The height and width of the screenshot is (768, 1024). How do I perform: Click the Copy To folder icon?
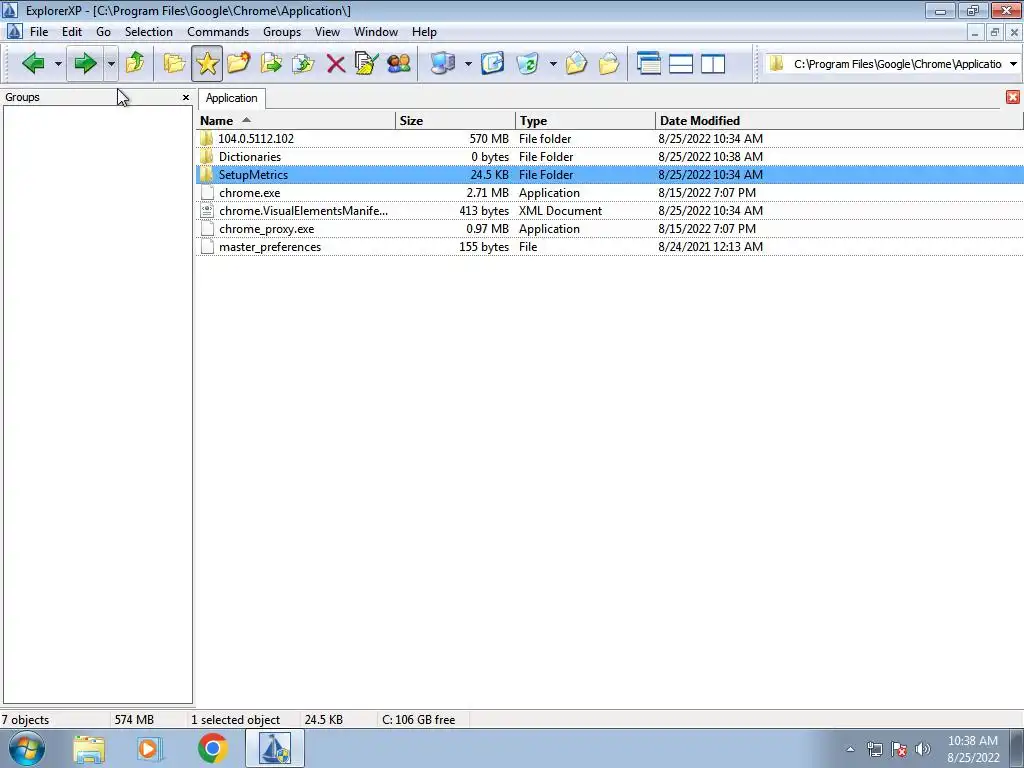303,63
